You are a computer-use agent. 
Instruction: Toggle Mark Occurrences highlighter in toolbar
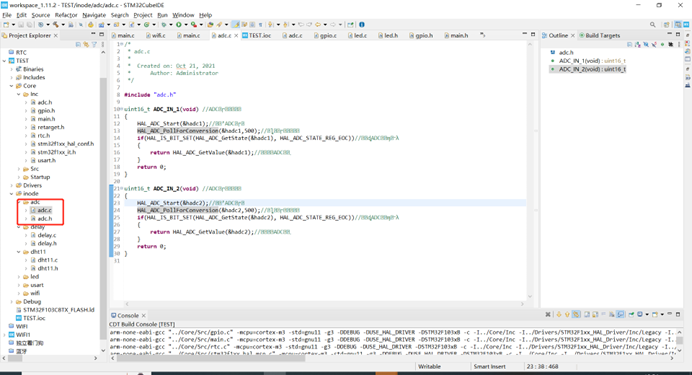coord(236,24)
